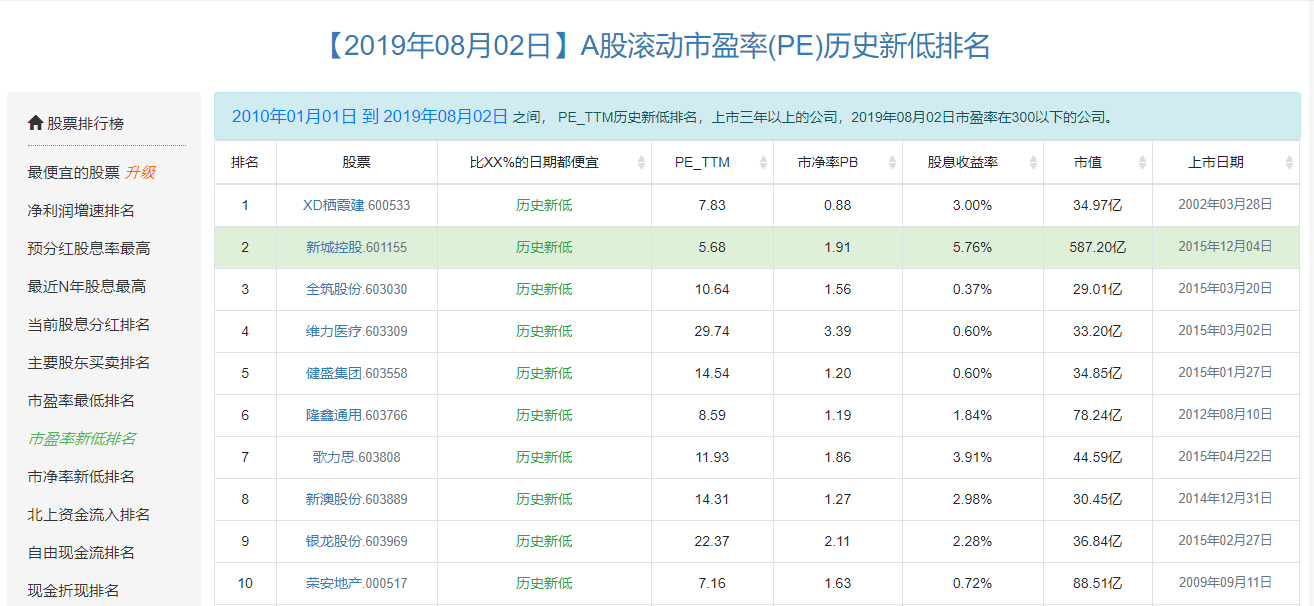Sort table by 市净率PB column arrows
The width and height of the screenshot is (1314, 606).
[891, 163]
